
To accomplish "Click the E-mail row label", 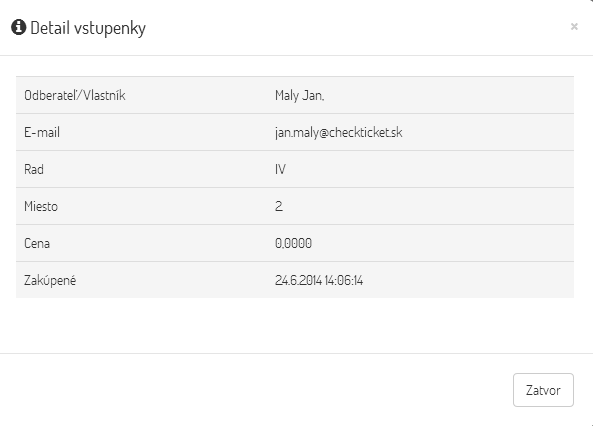I will [42, 132].
